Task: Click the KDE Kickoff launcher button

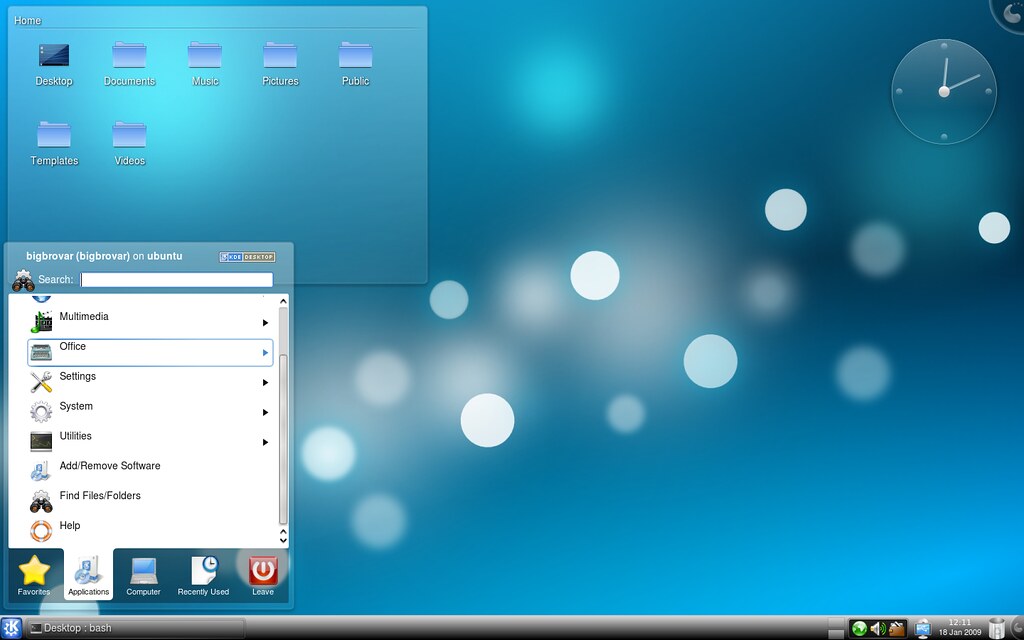Action: [12, 628]
